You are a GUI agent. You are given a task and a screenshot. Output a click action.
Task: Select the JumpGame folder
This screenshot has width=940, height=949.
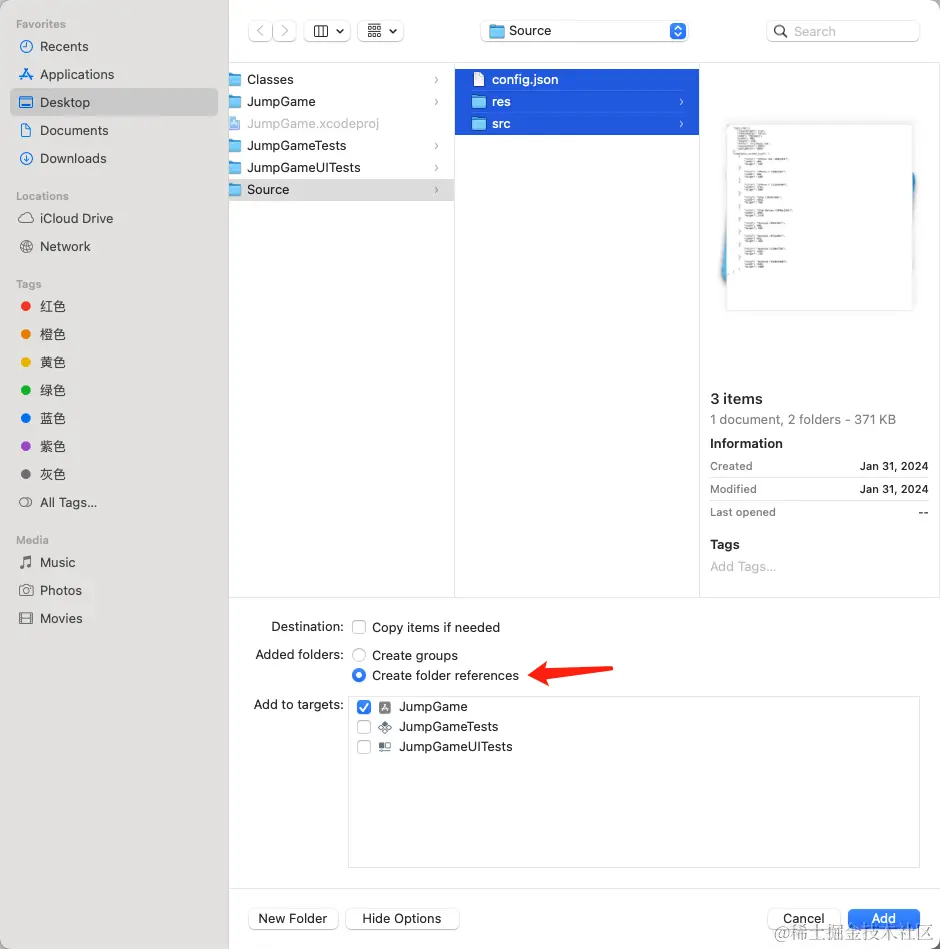341,102
